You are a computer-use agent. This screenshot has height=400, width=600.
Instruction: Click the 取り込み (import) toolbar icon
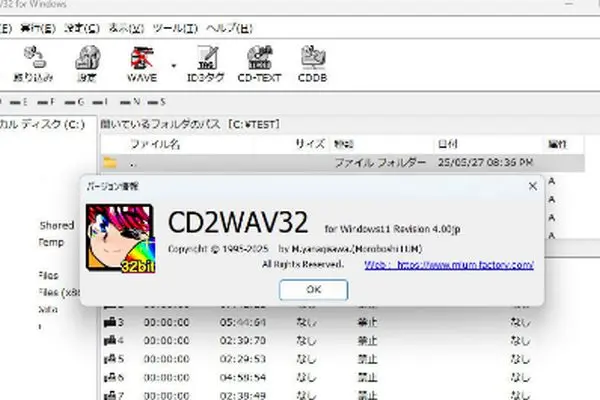(33, 64)
